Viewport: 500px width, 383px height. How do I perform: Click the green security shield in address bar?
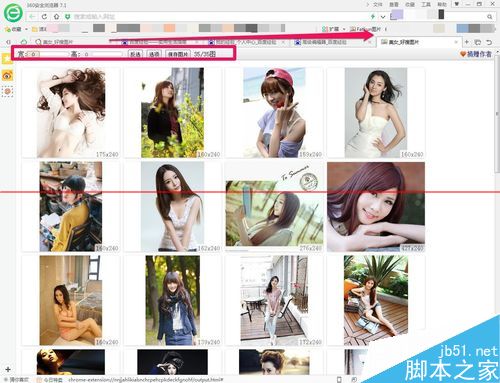(x=68, y=16)
